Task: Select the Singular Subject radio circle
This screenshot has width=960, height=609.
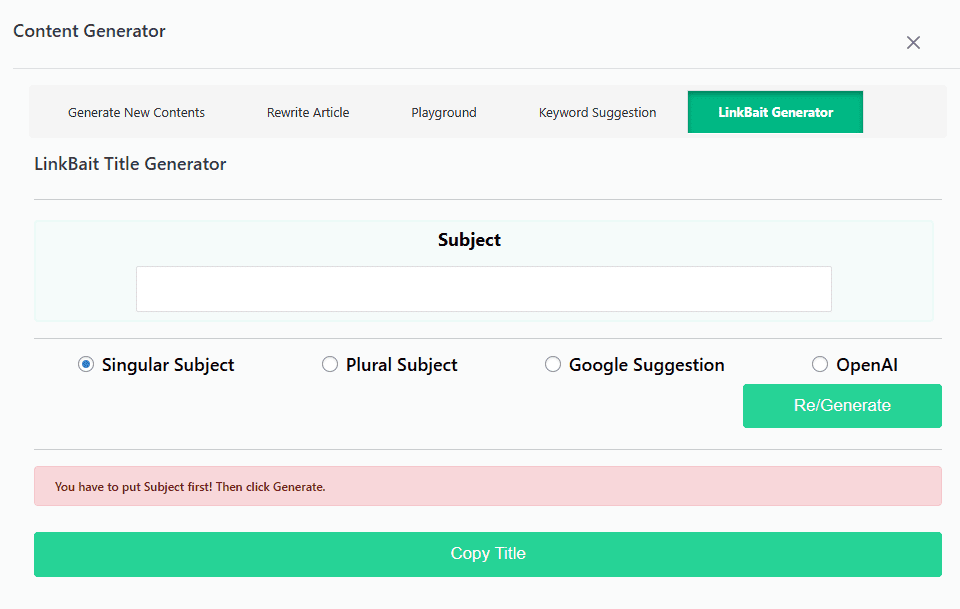Action: (x=86, y=365)
